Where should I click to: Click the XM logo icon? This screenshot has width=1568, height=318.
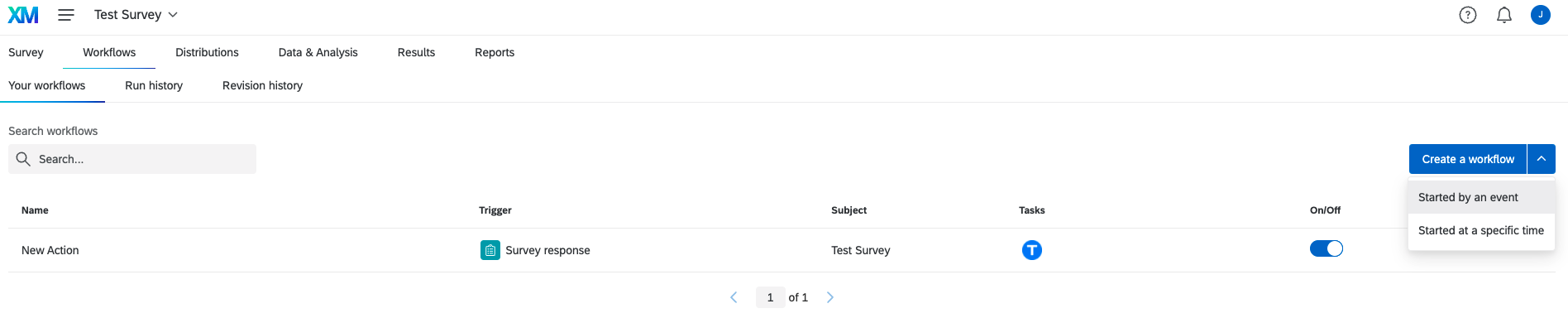click(x=23, y=15)
